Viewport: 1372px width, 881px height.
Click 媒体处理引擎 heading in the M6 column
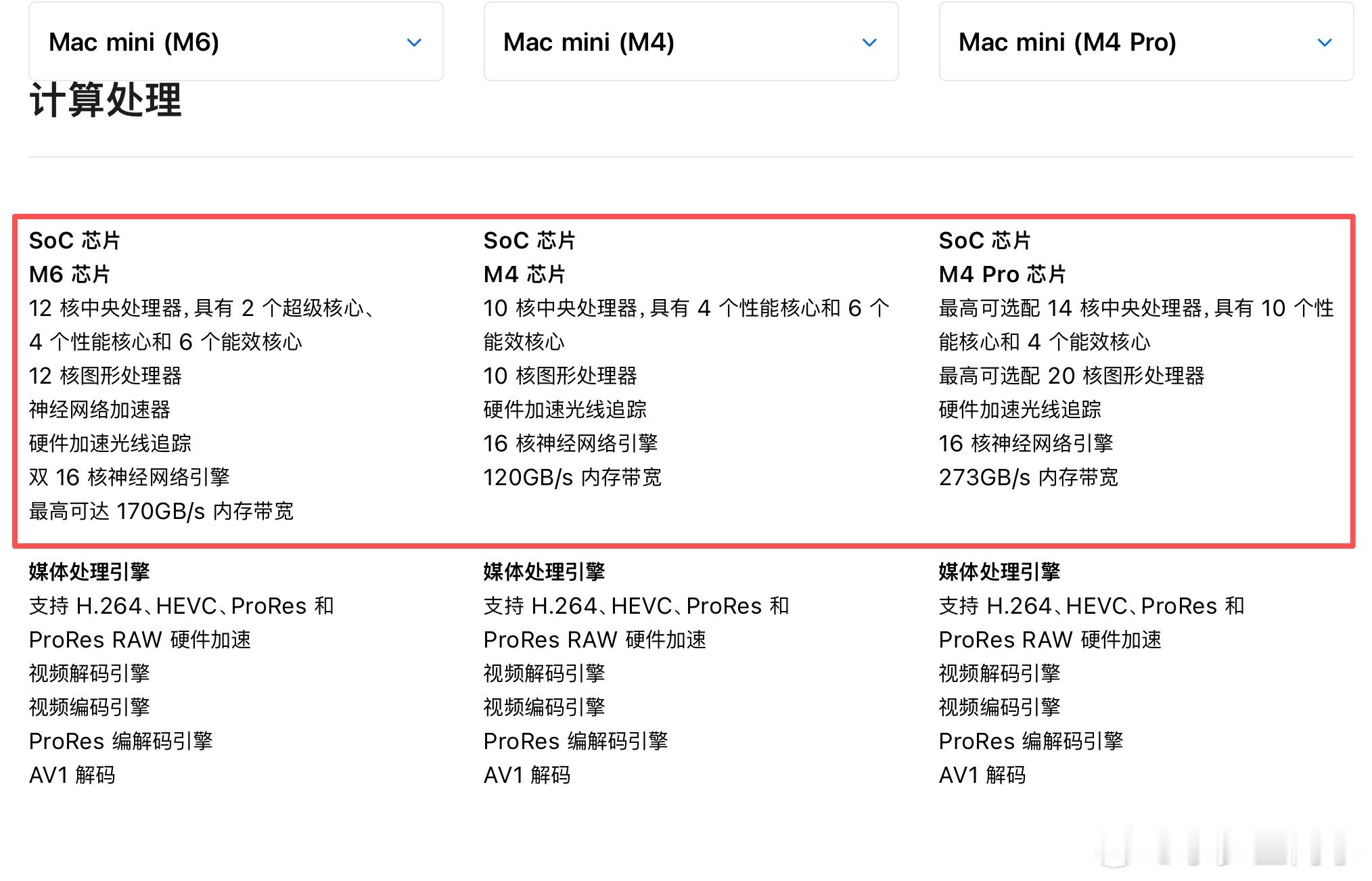89,572
